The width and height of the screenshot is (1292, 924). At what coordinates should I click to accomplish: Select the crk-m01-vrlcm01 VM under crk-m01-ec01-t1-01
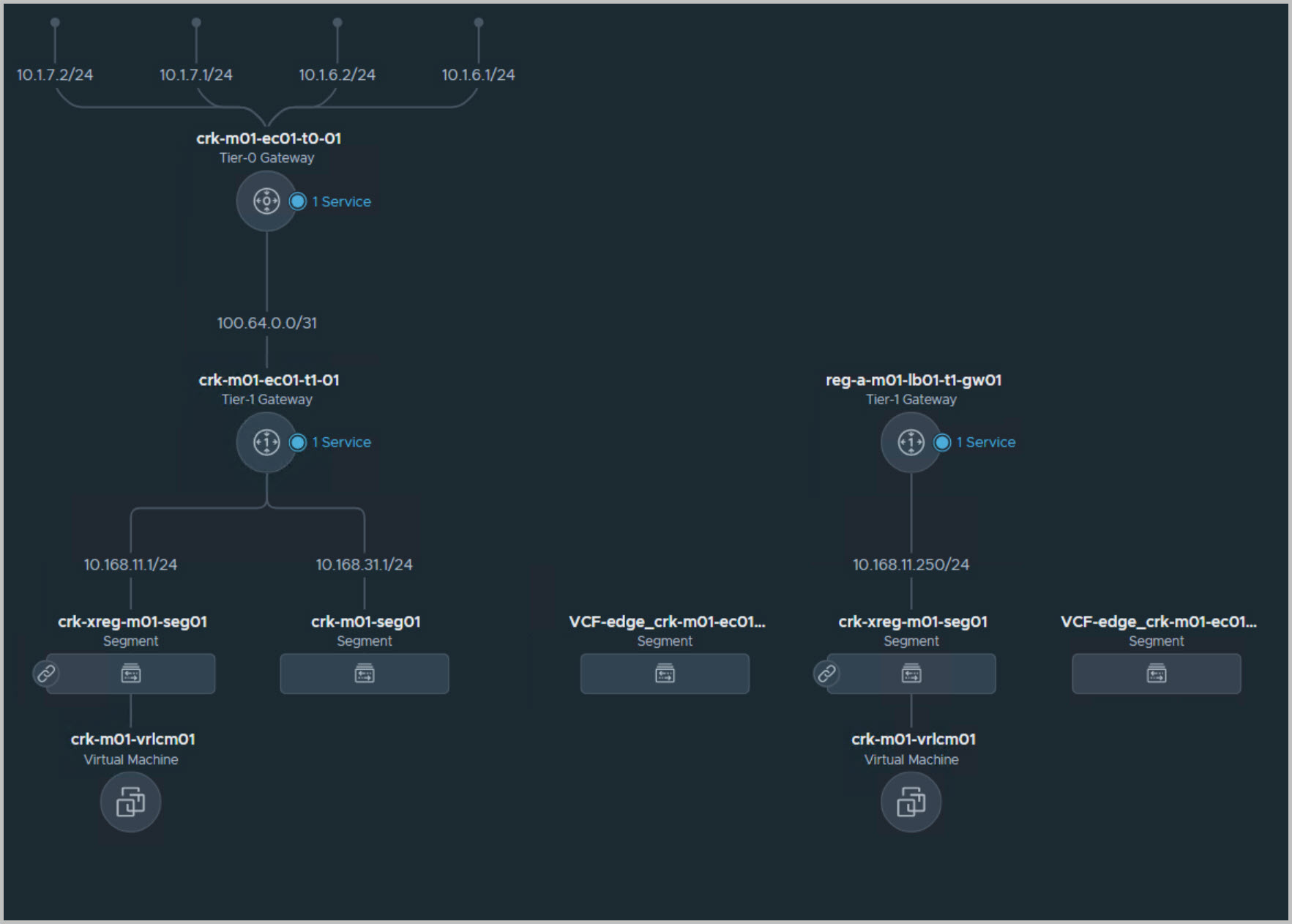[130, 802]
